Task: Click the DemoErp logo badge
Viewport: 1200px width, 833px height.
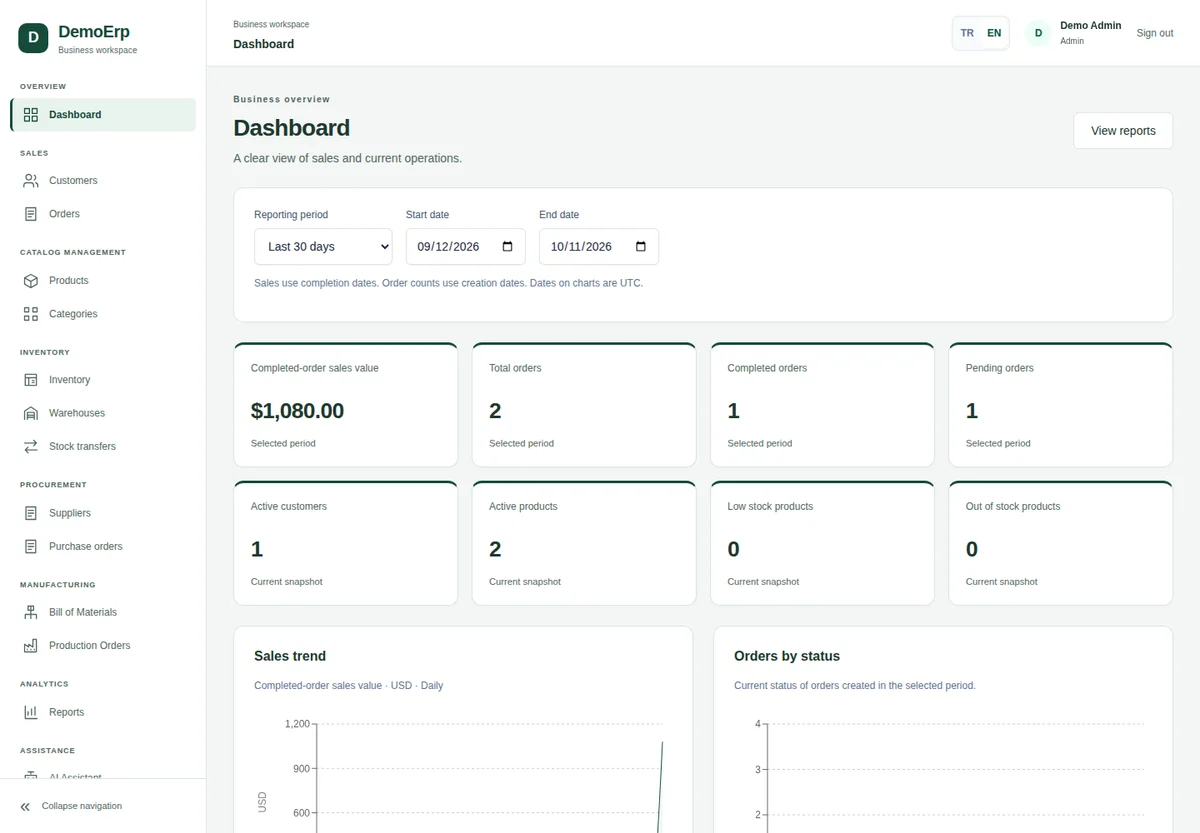Action: [x=33, y=38]
